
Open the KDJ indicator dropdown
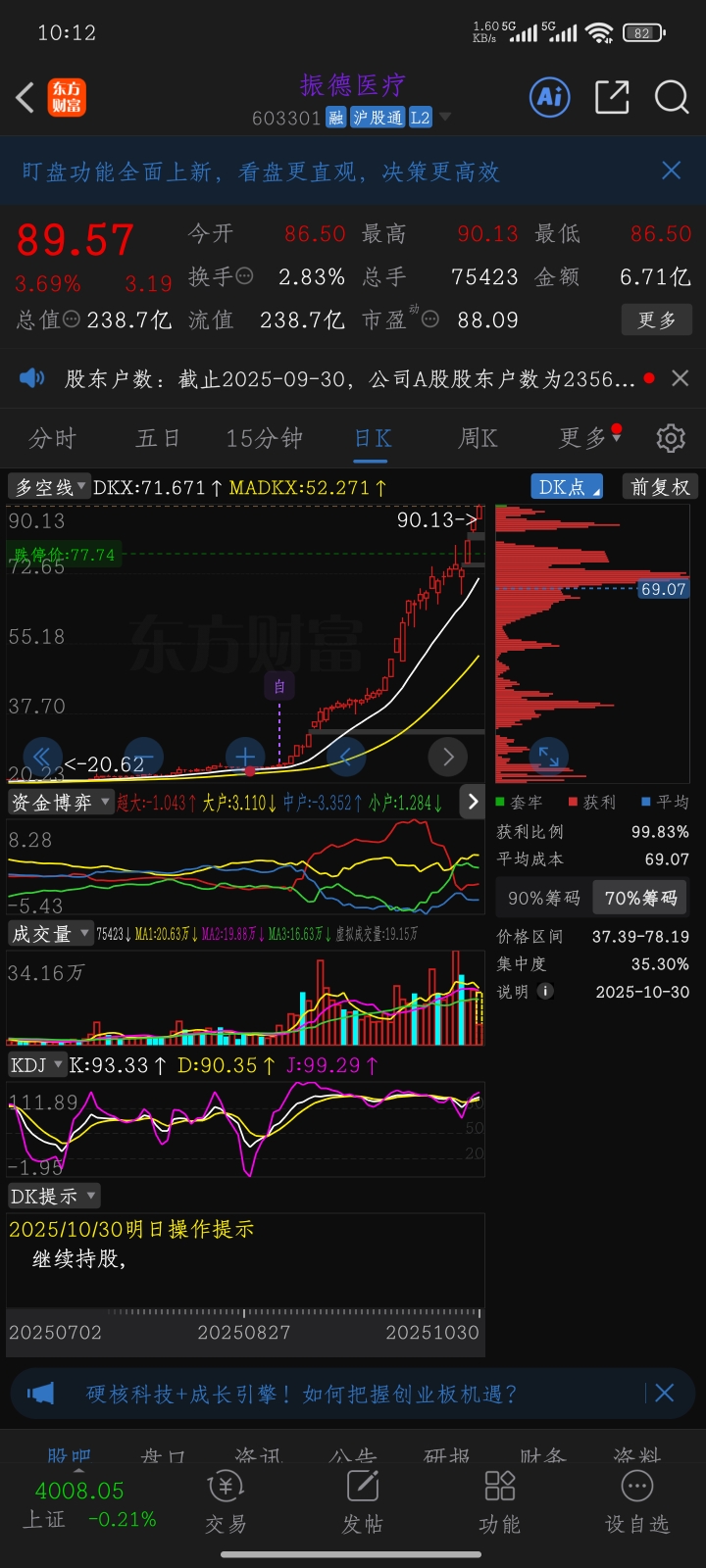(x=37, y=1064)
